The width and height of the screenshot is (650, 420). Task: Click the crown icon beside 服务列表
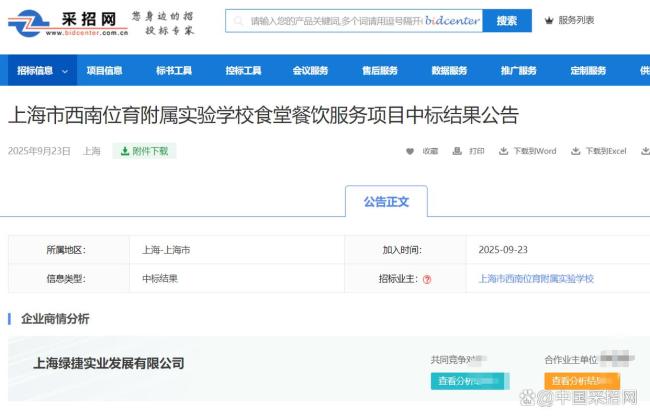point(548,20)
